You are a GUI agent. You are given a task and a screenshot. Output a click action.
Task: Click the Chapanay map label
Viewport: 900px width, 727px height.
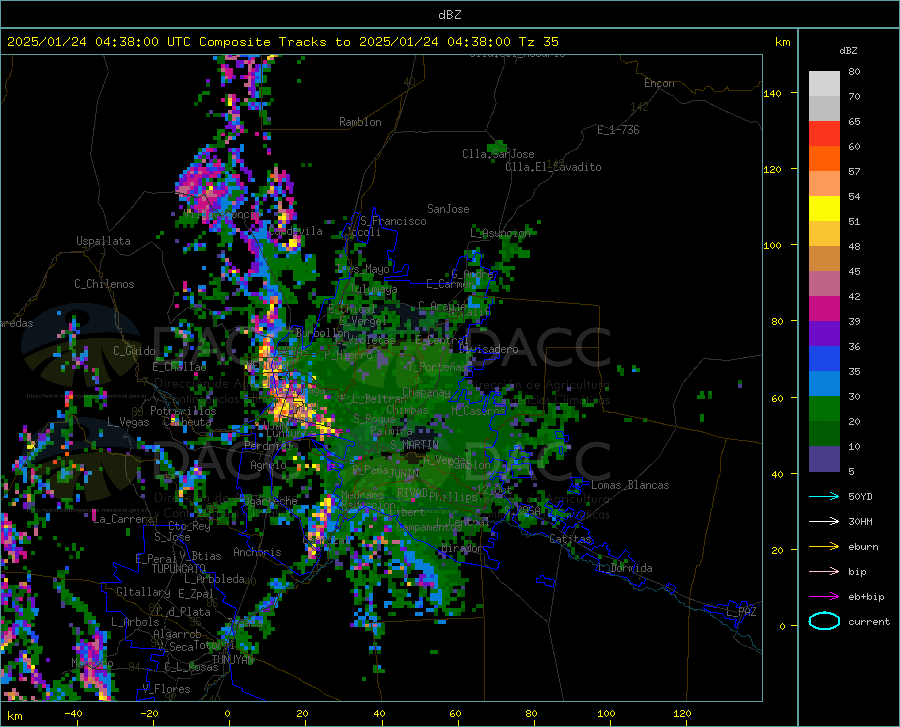426,392
